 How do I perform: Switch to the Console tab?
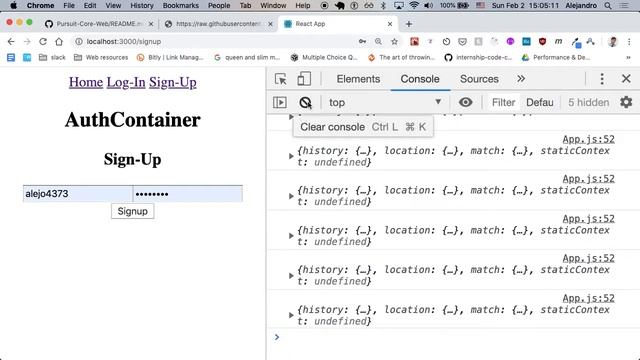coord(420,79)
